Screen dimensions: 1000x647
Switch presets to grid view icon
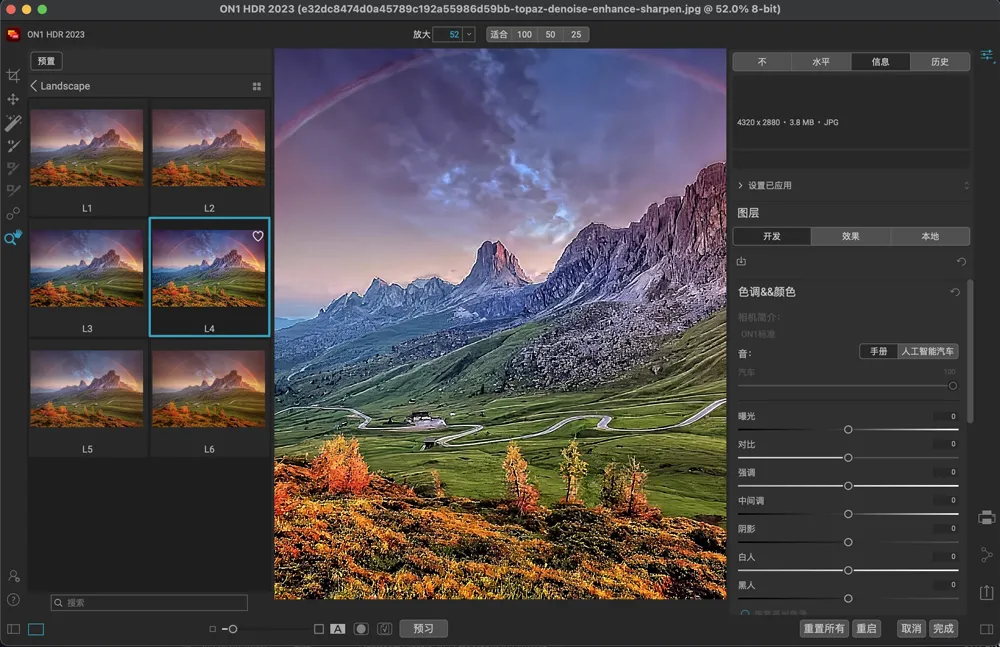click(x=257, y=87)
